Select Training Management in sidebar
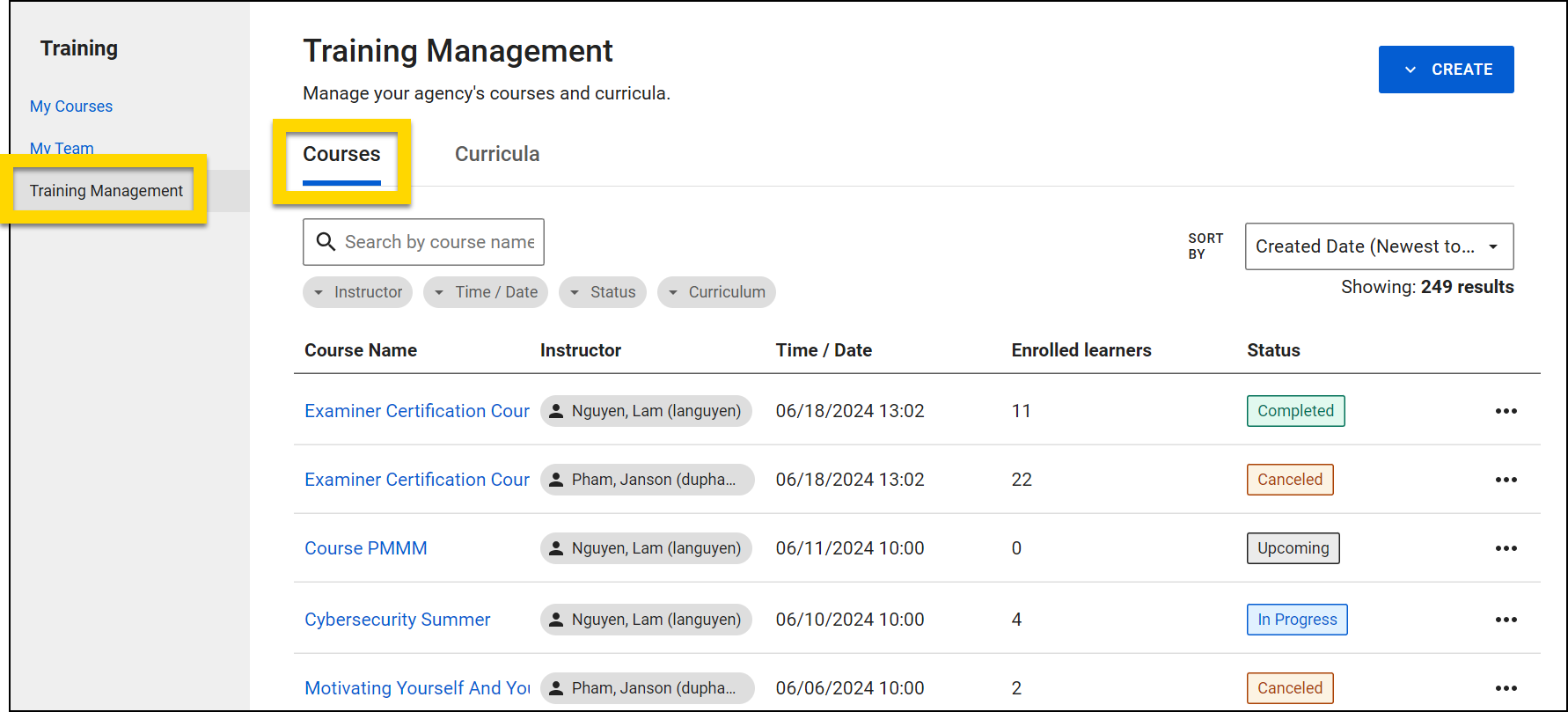This screenshot has width=1568, height=712. point(106,191)
